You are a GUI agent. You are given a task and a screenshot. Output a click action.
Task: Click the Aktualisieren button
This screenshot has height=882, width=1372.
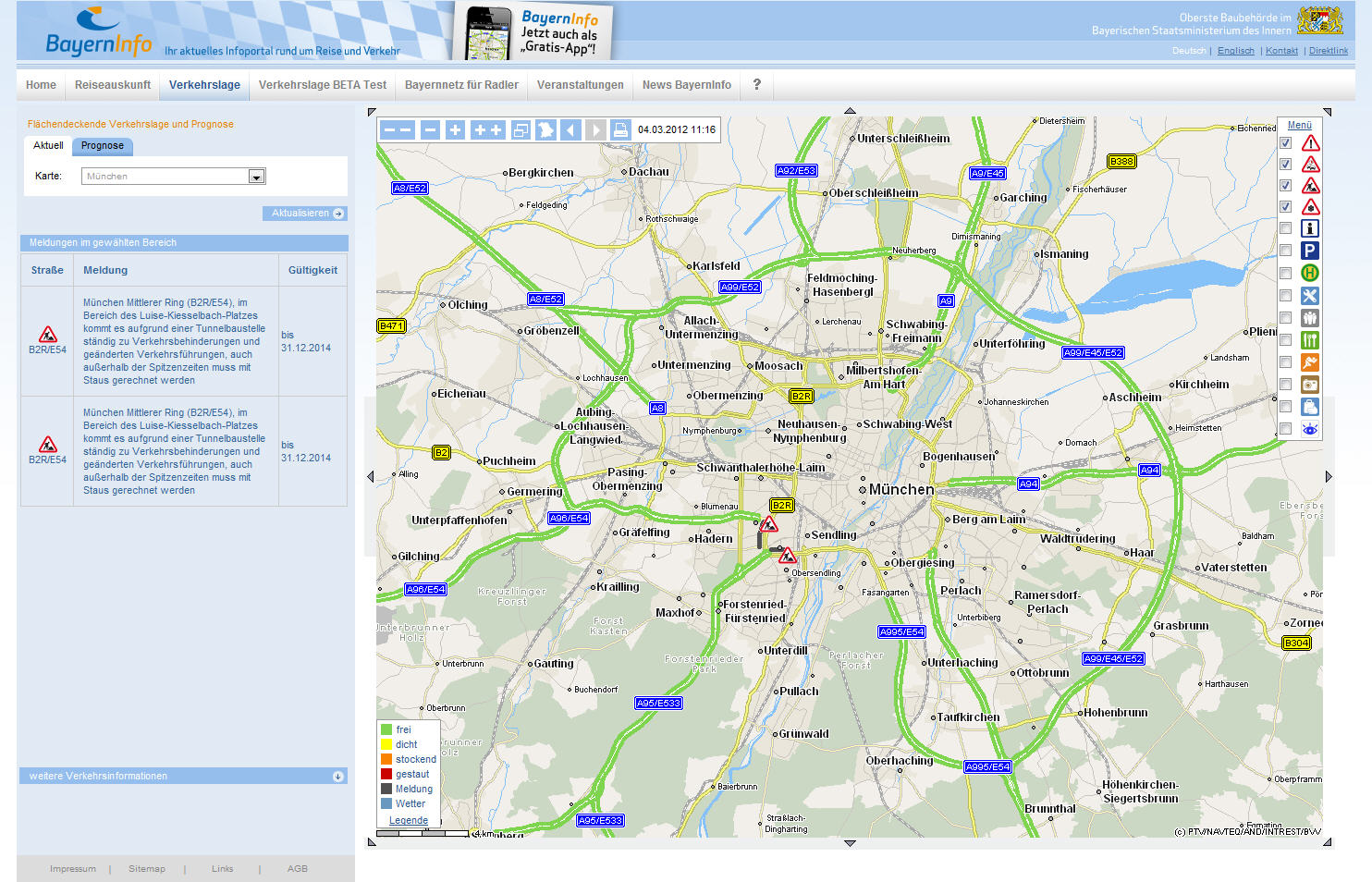pos(305,214)
